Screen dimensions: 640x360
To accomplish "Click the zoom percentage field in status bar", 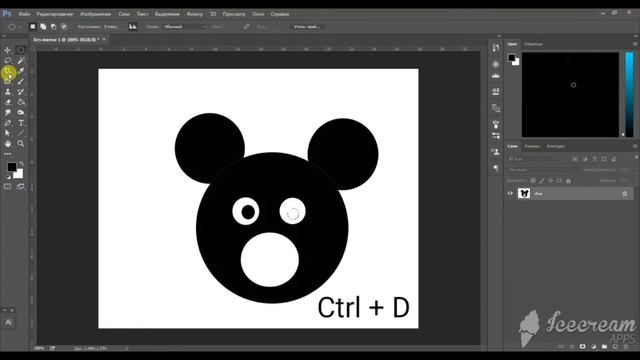I will click(x=40, y=348).
